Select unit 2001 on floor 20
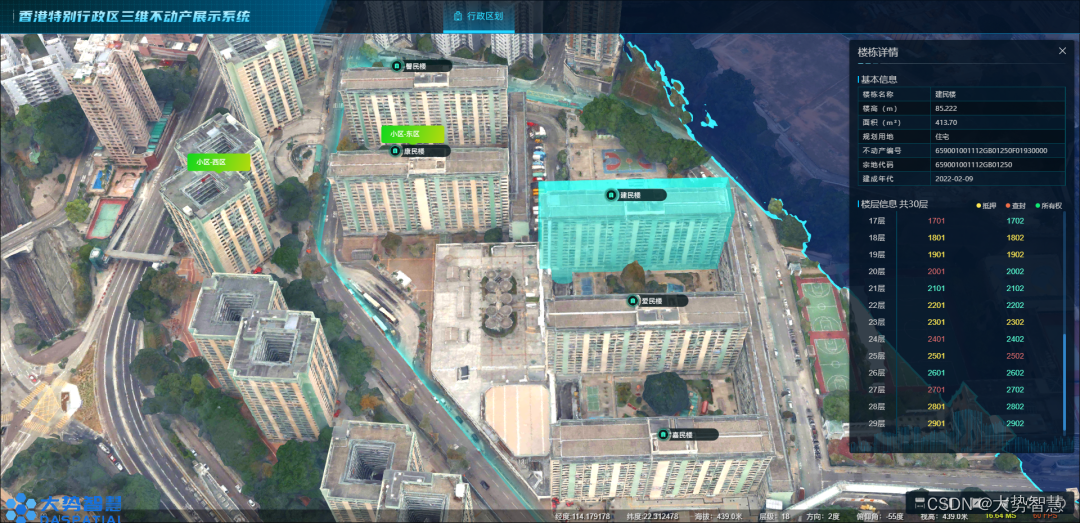 (x=936, y=271)
